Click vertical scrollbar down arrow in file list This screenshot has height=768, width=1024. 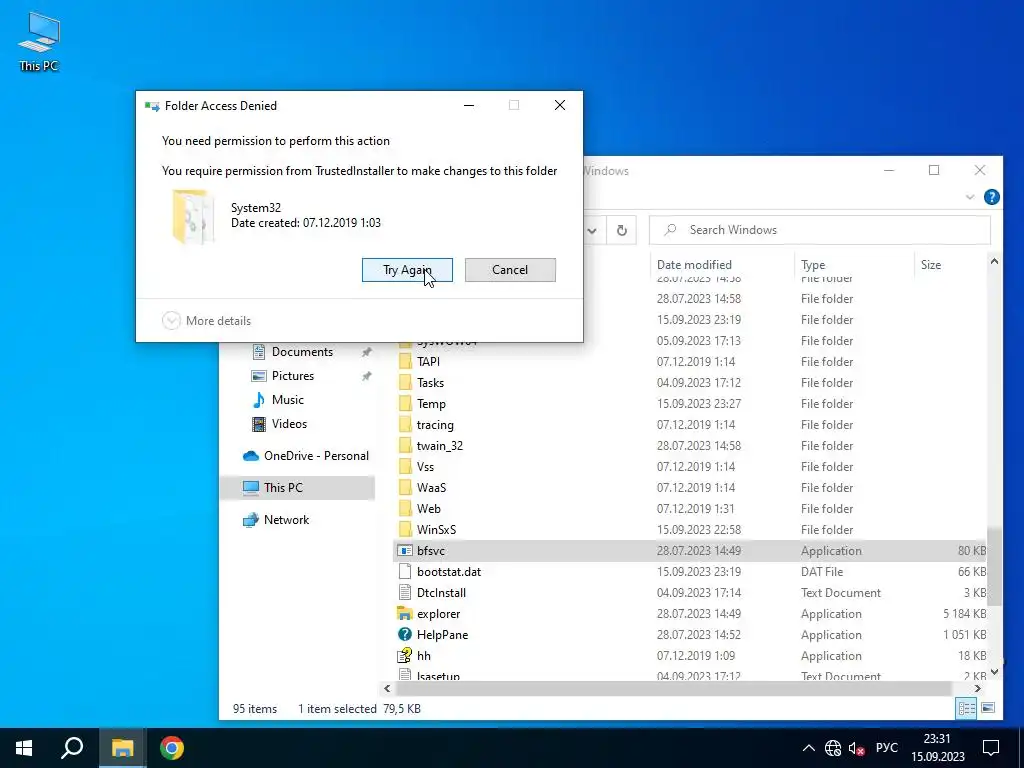(994, 672)
